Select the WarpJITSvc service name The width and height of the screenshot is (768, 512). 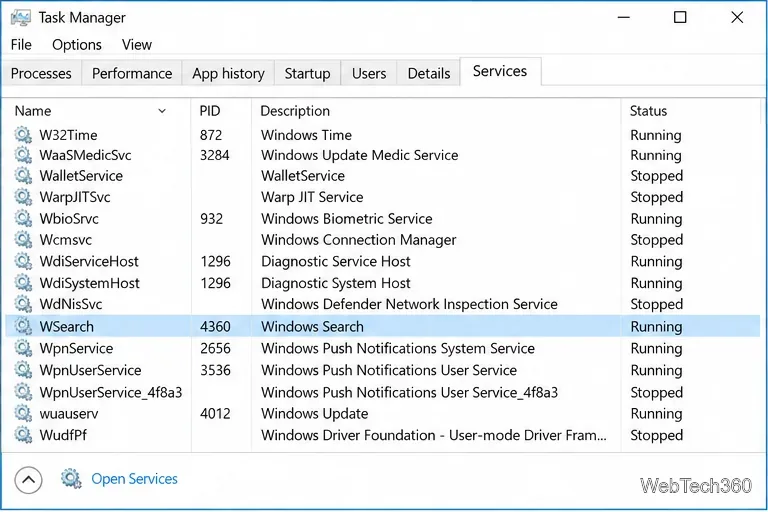click(75, 197)
